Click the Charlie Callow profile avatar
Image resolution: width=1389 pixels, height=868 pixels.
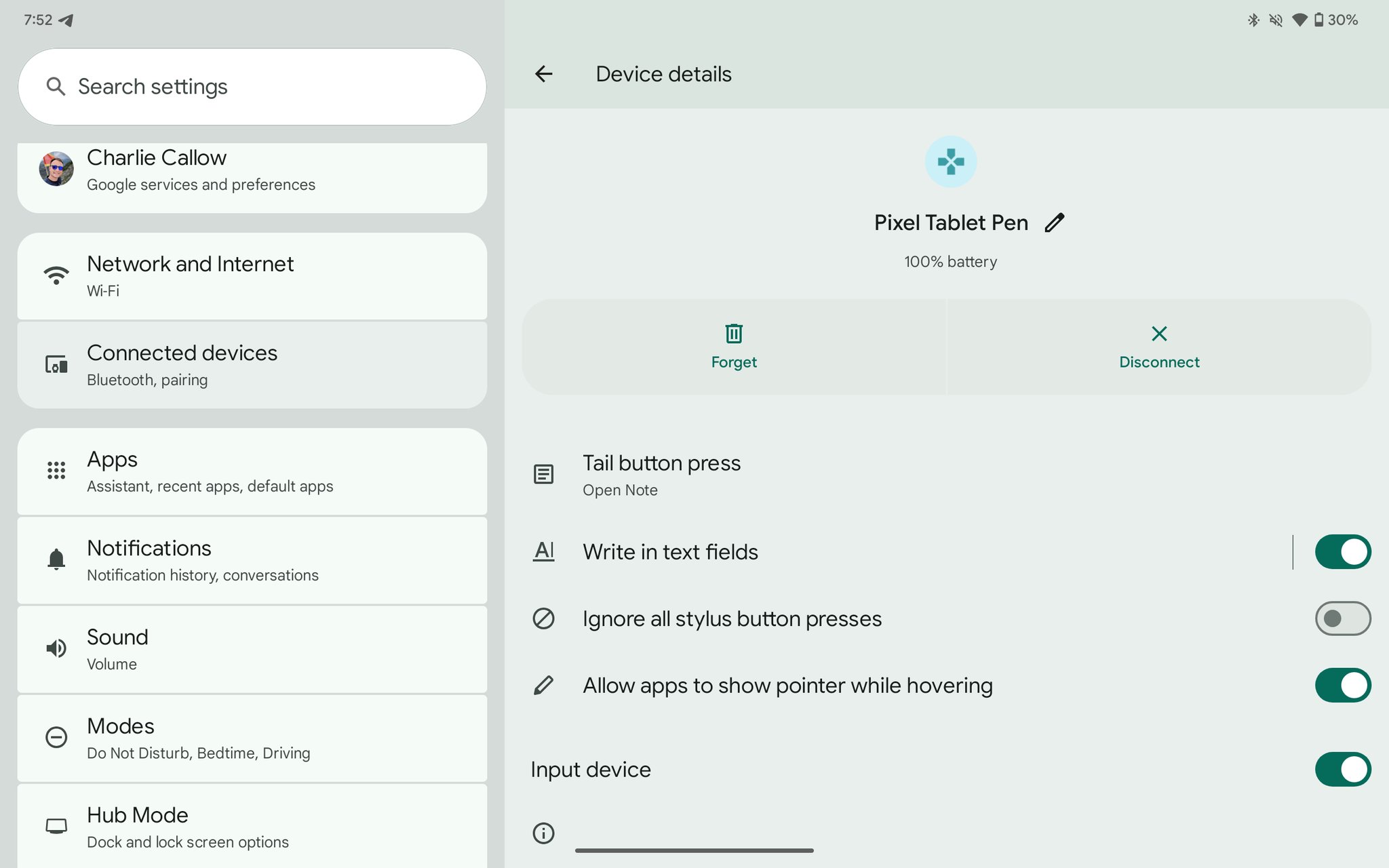[x=56, y=169]
